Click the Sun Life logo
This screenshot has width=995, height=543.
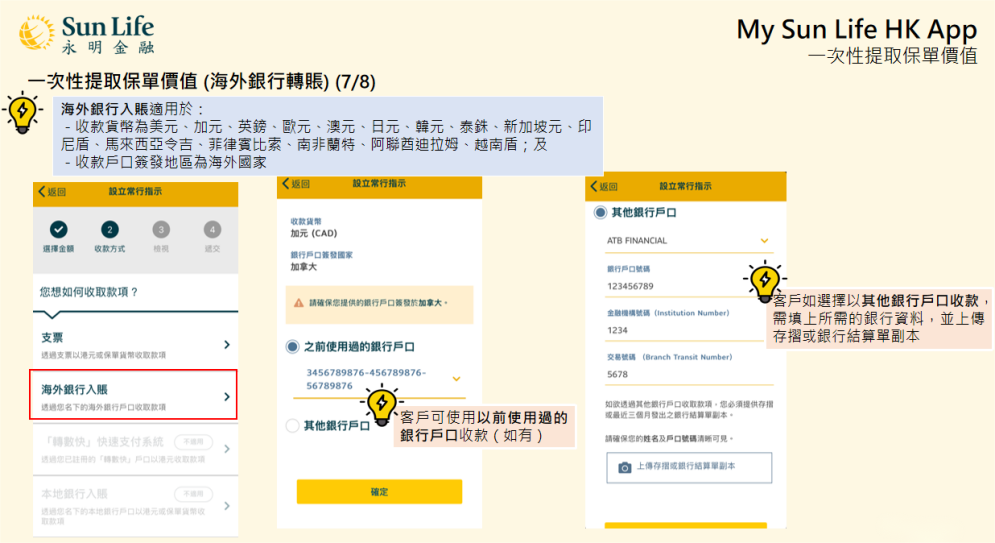pyautogui.click(x=86, y=33)
